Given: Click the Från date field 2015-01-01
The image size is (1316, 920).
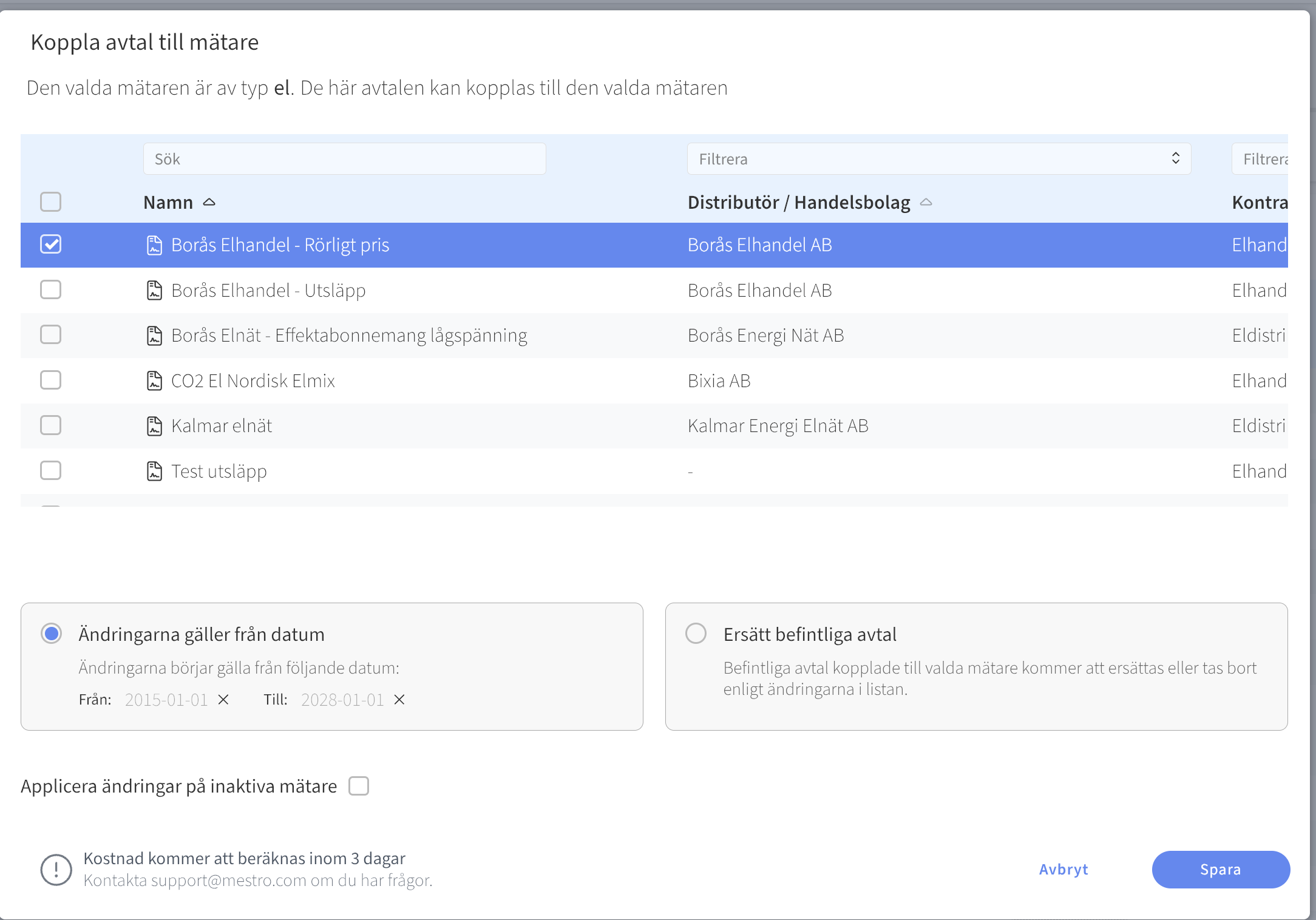Looking at the screenshot, I should coord(166,700).
